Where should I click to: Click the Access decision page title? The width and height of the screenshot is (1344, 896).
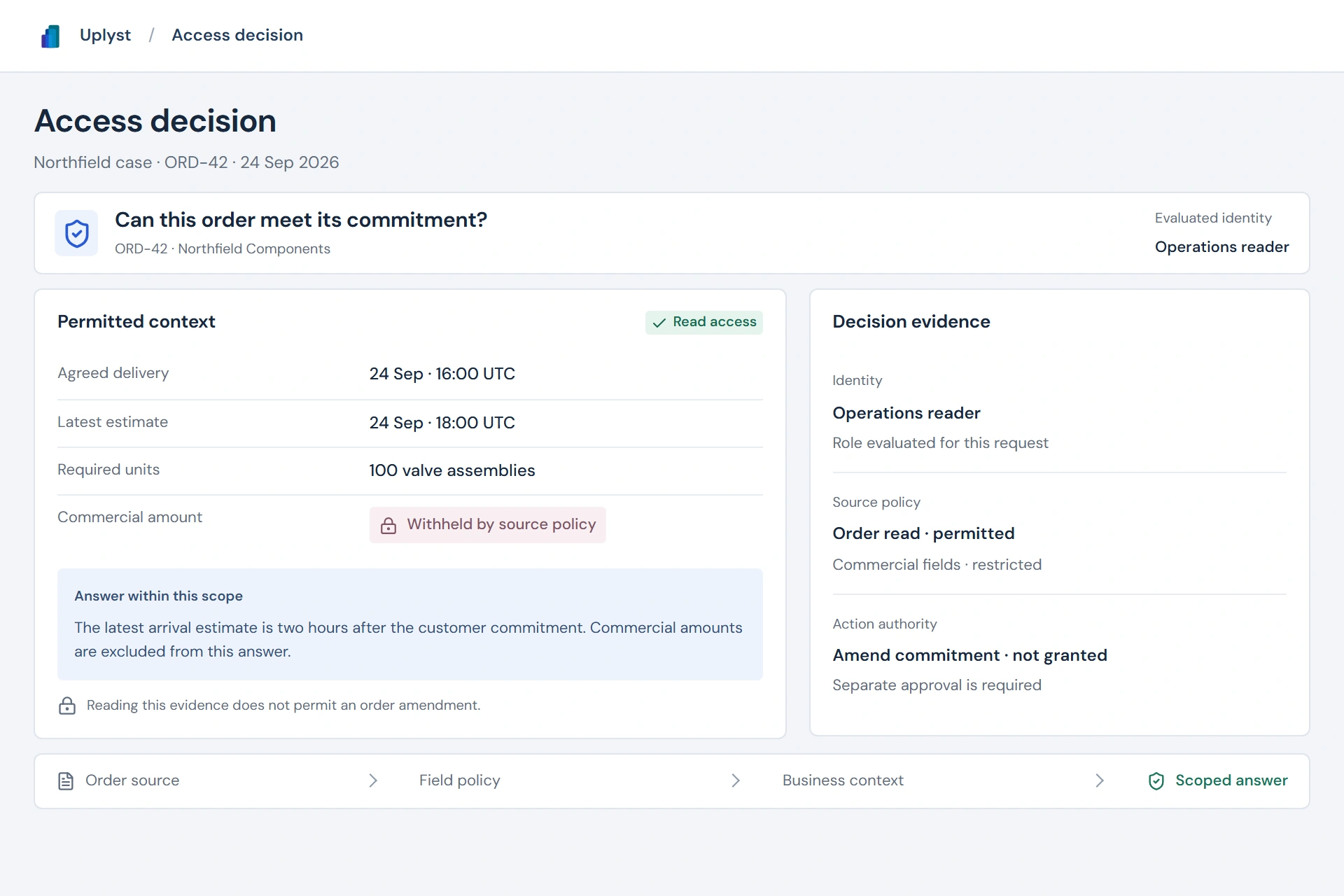pyautogui.click(x=155, y=121)
